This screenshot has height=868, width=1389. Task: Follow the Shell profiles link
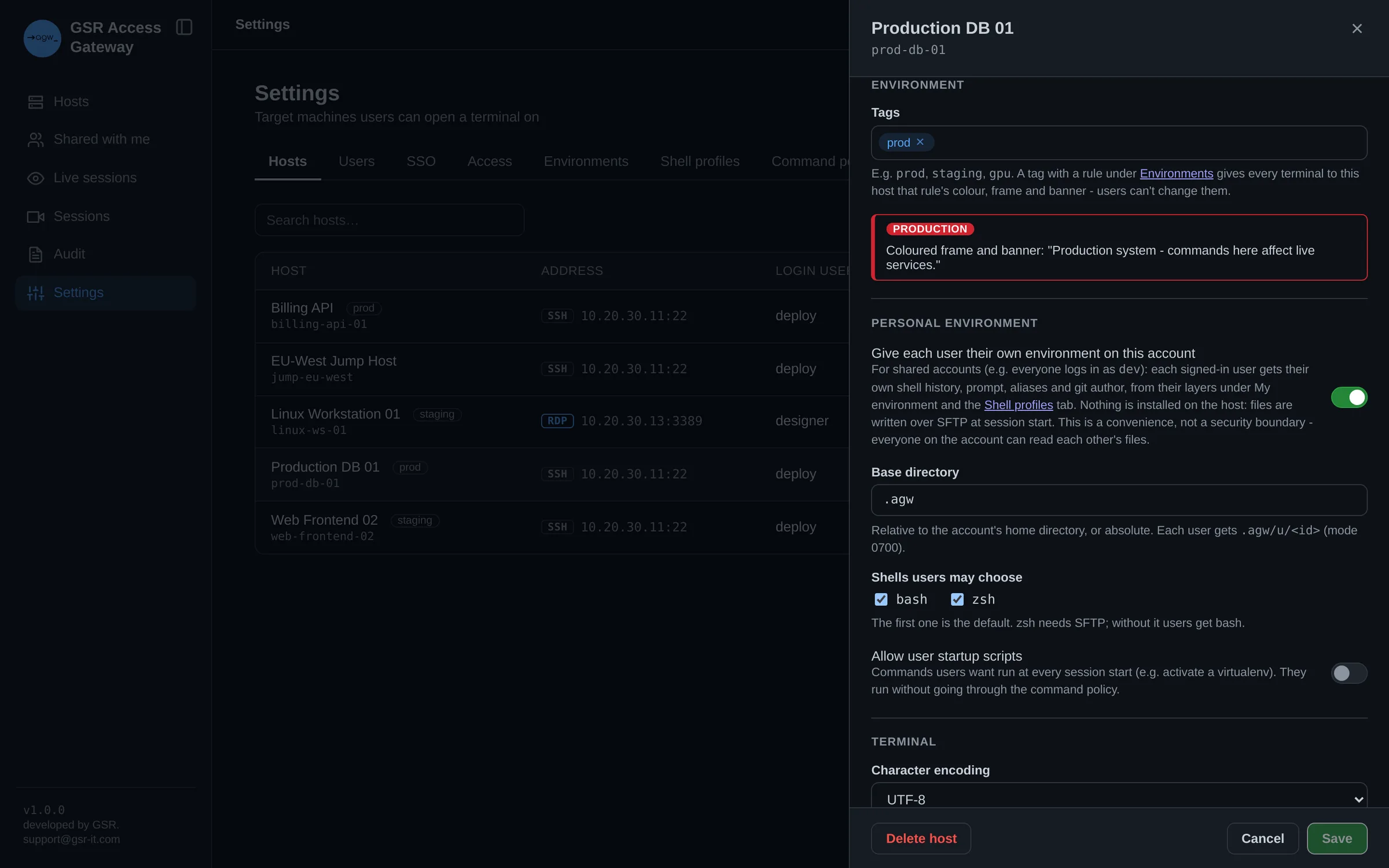1018,405
